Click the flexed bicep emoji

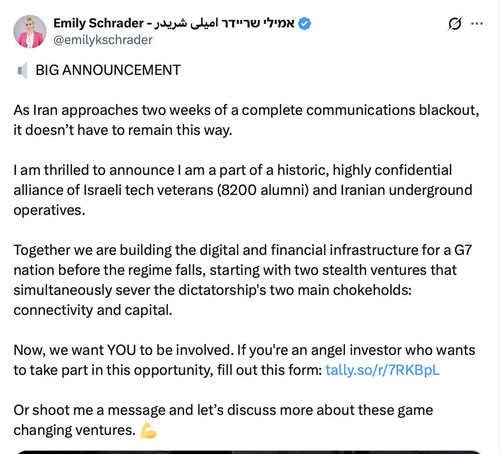[x=149, y=430]
